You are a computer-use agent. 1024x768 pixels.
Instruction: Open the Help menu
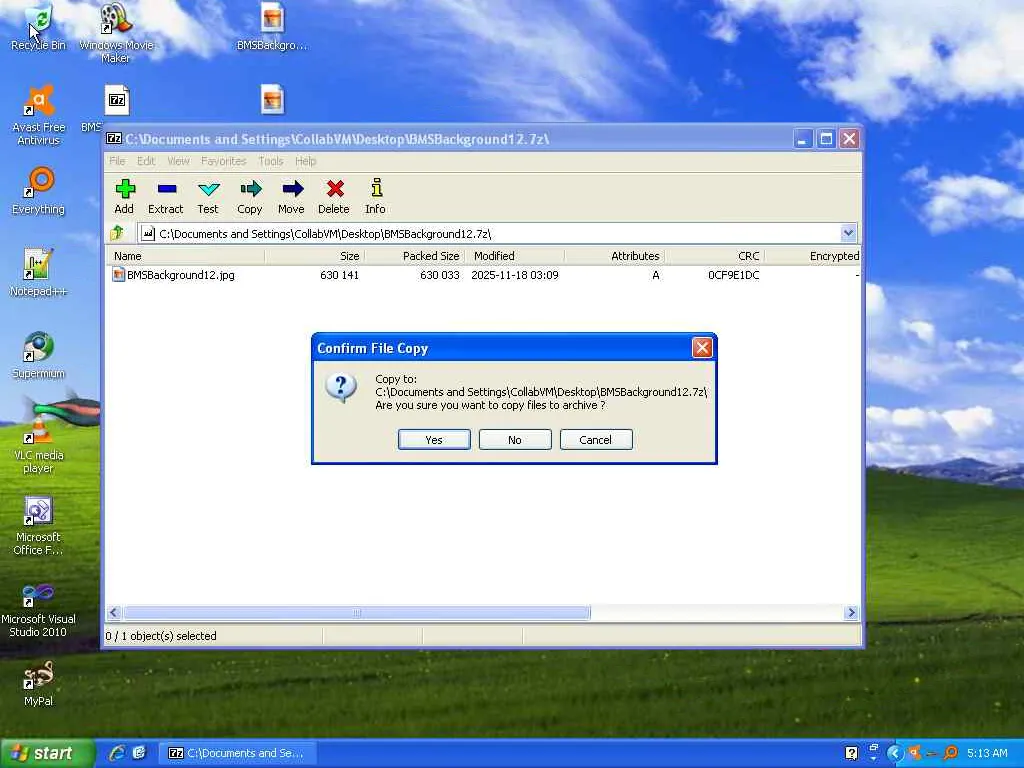(305, 161)
